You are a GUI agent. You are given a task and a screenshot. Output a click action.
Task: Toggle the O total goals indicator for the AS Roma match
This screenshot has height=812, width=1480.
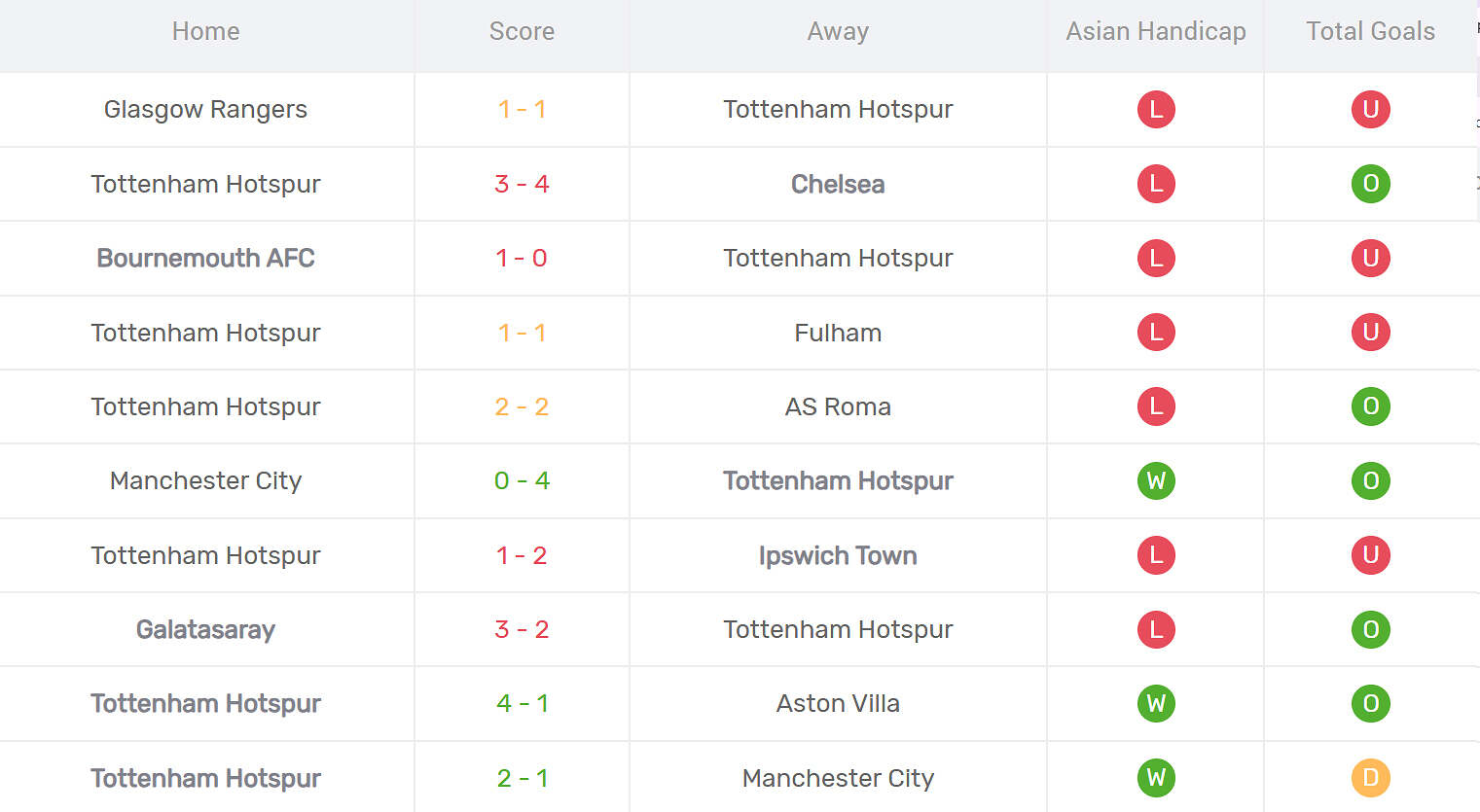coord(1370,406)
